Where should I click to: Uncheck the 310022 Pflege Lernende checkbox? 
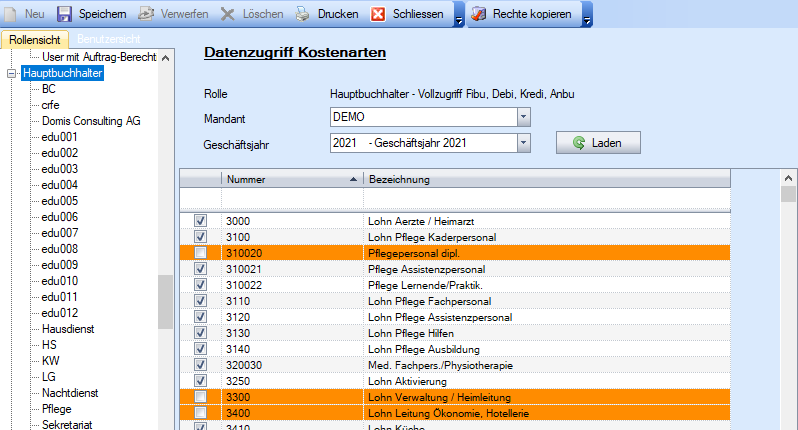(201, 285)
